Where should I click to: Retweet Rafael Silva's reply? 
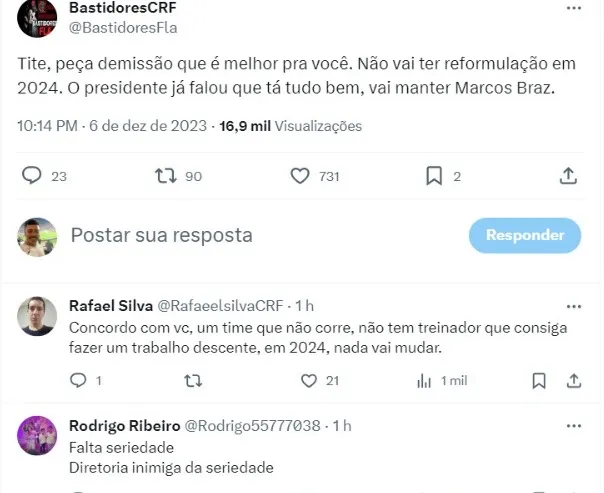pos(194,380)
